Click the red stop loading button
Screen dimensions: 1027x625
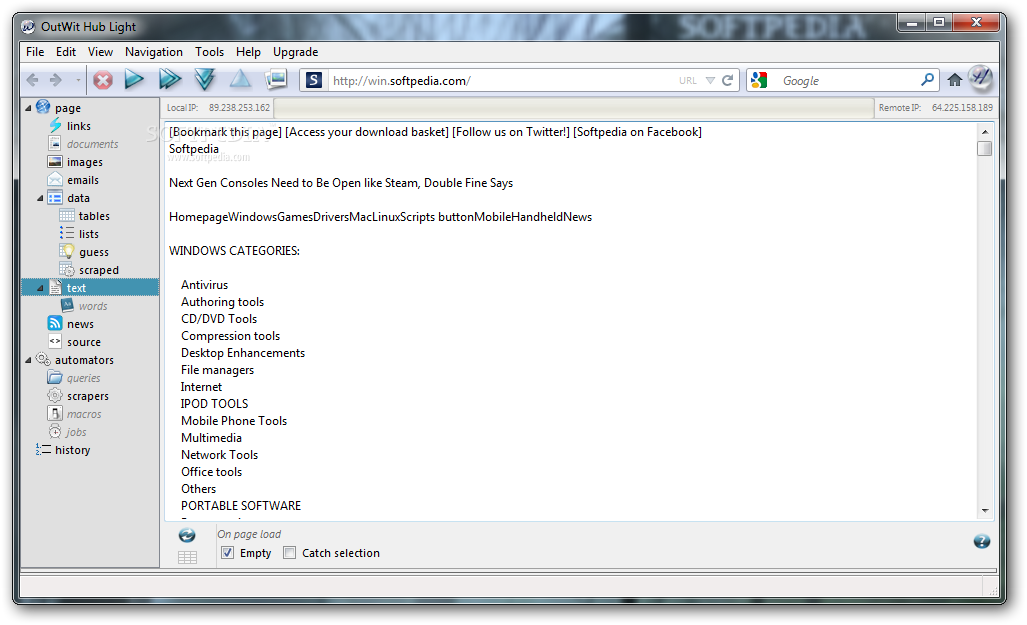[103, 81]
